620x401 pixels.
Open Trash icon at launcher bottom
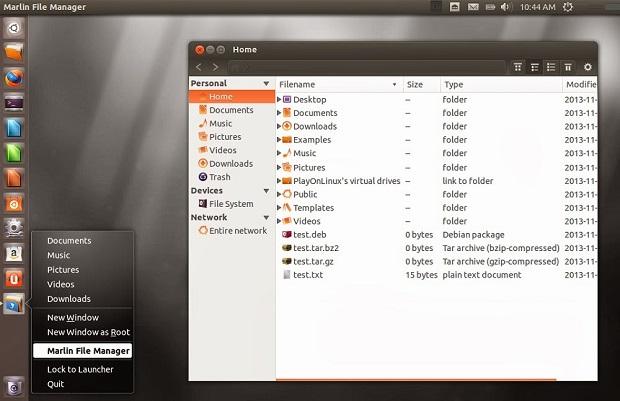pos(14,386)
